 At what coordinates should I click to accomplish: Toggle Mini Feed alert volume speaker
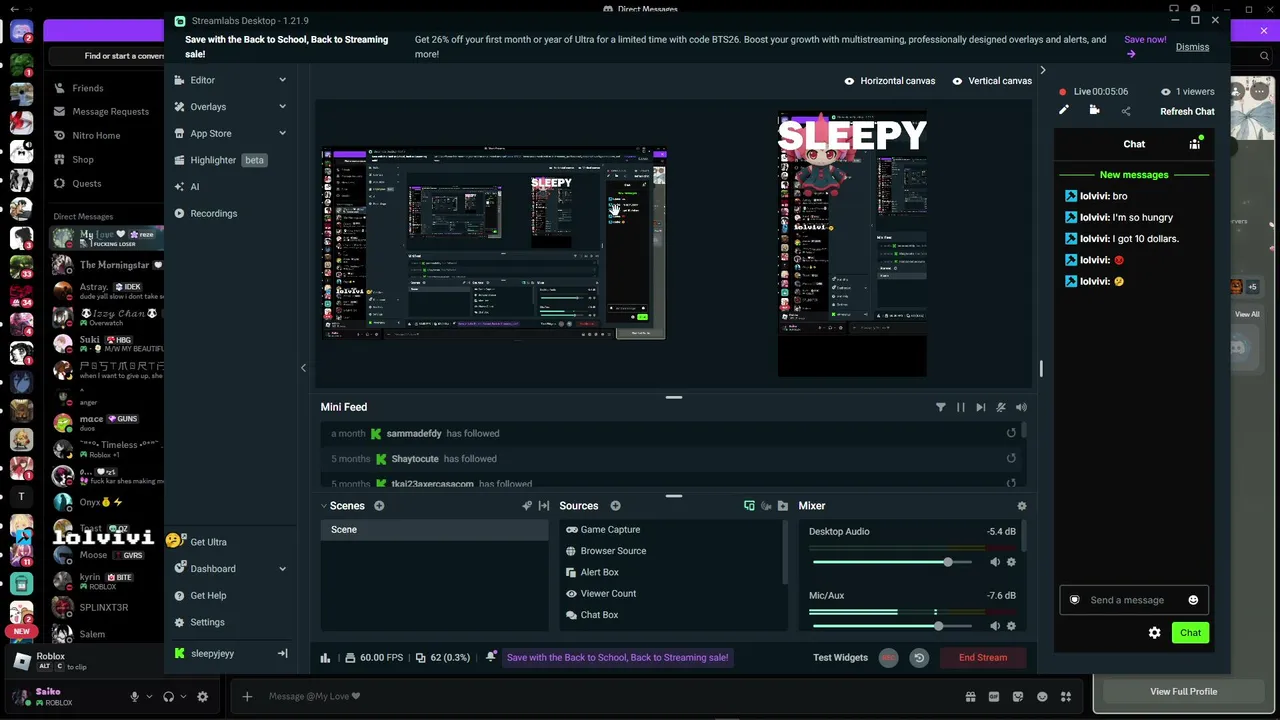click(x=1021, y=407)
